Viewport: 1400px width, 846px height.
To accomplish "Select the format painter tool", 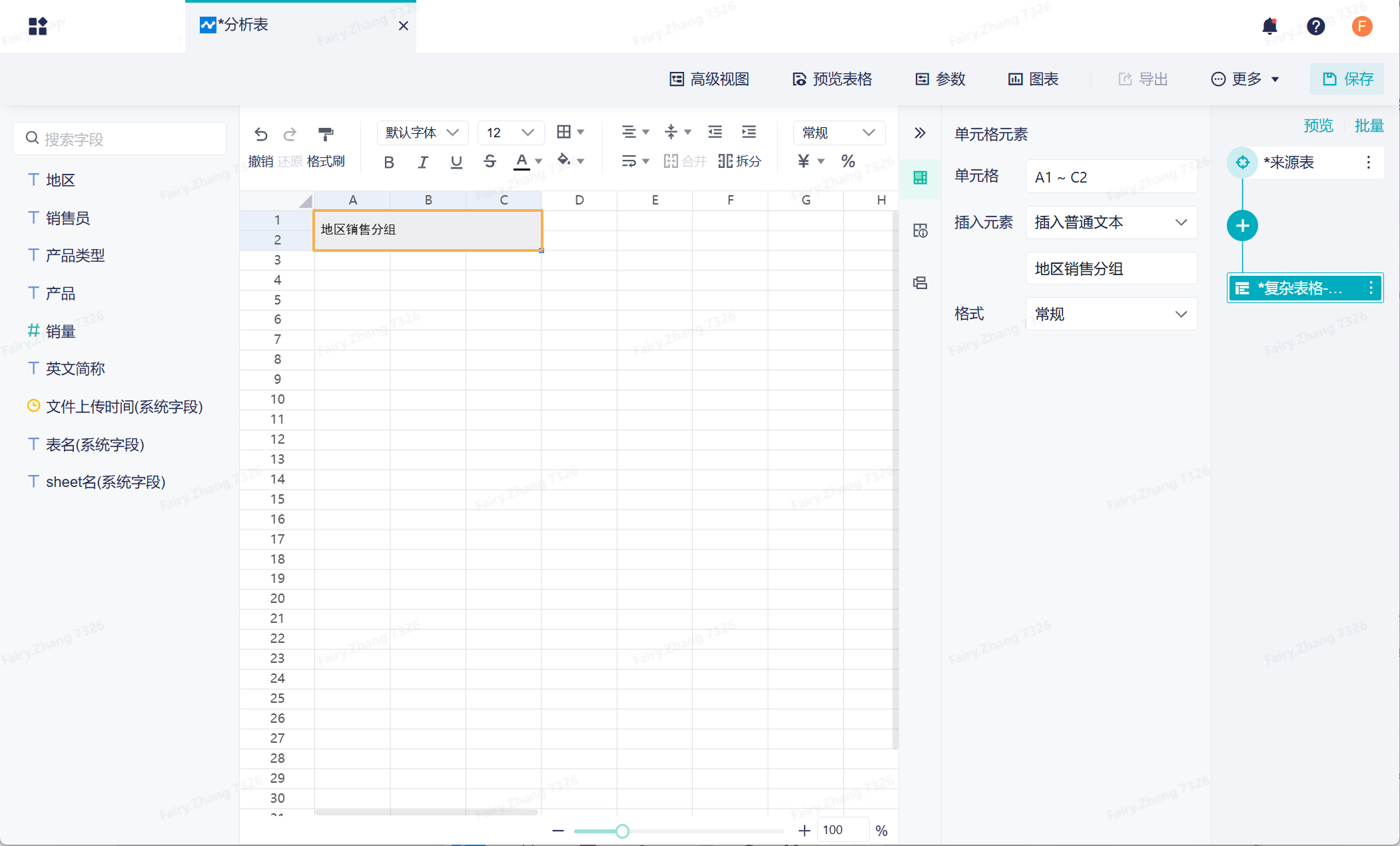I will (x=326, y=134).
